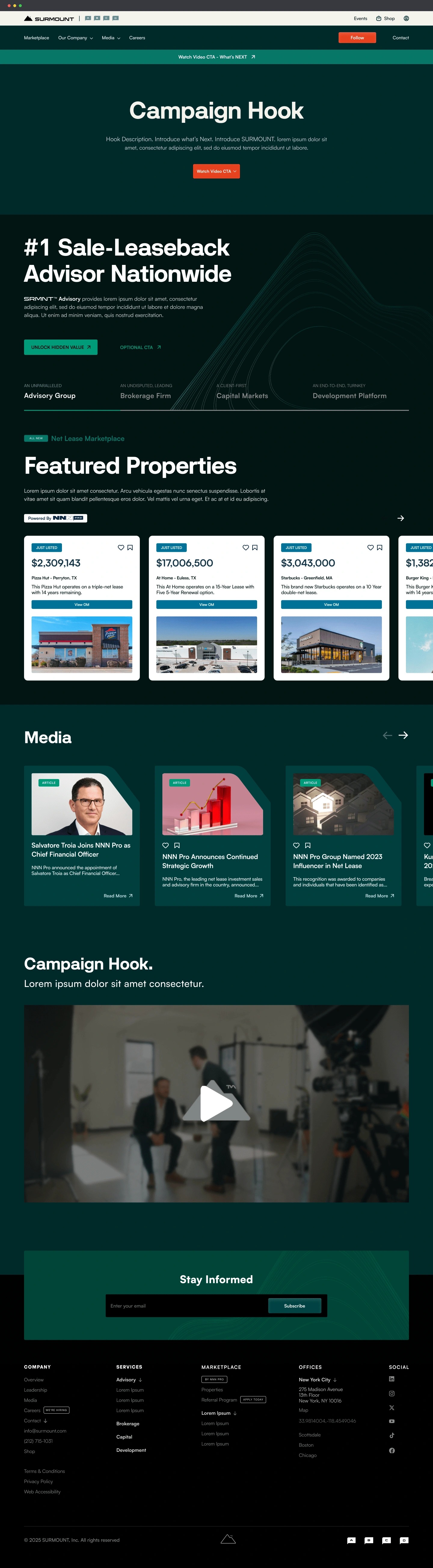
Task: Open the Salvatore Troia article image
Action: (81, 804)
